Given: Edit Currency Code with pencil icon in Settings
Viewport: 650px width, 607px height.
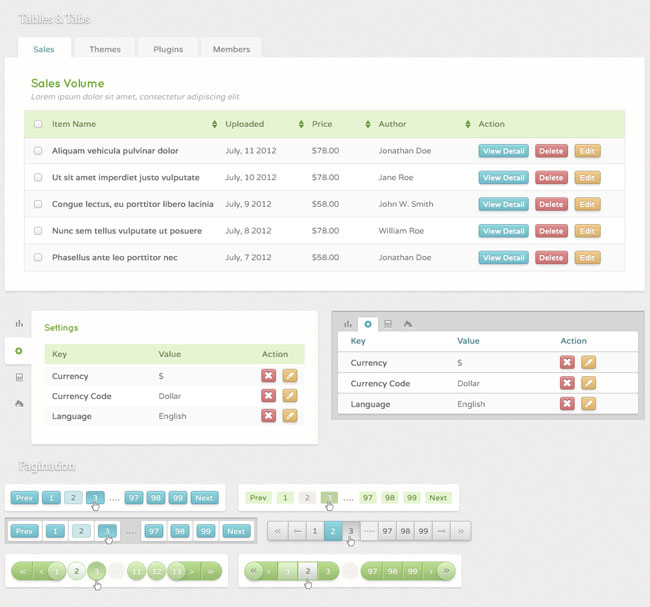Looking at the screenshot, I should coord(290,396).
